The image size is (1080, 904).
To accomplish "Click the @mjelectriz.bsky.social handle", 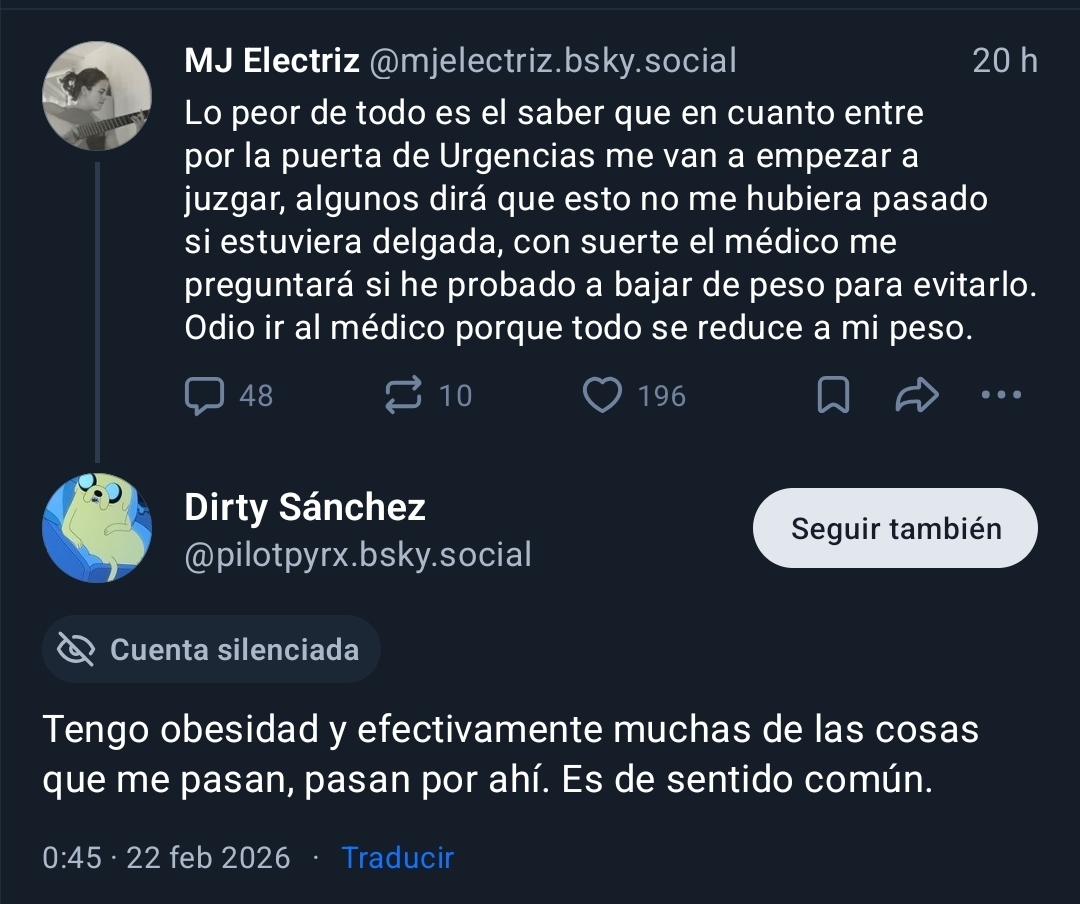I will click(x=553, y=61).
